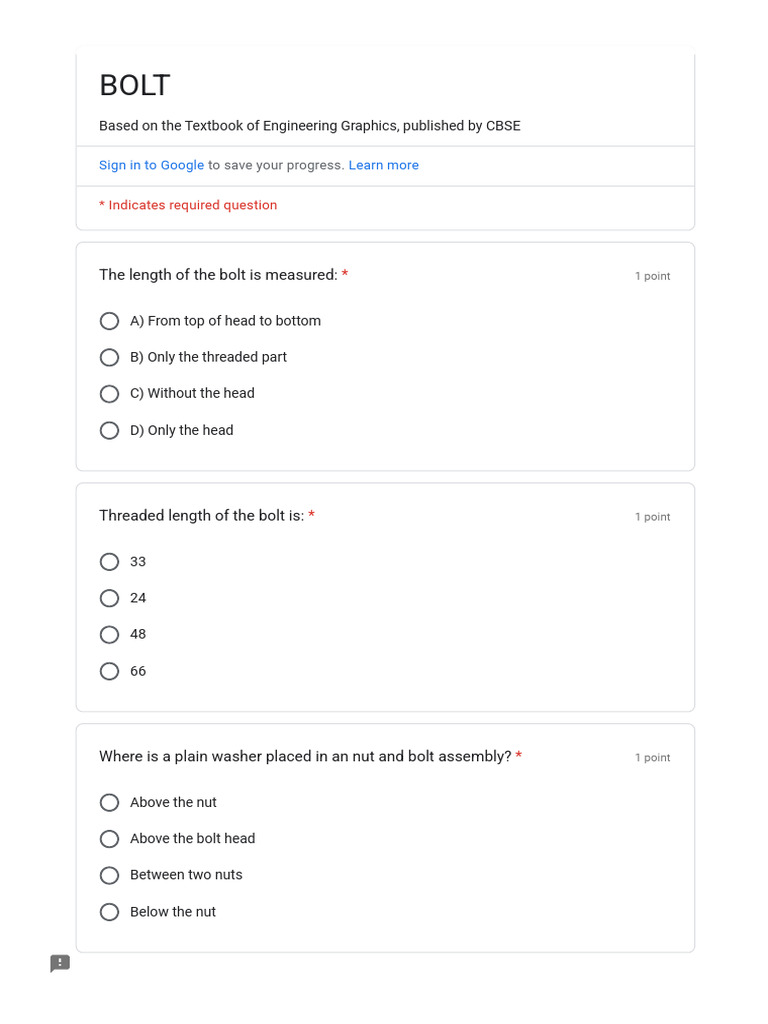Click the BOLT form title

[135, 86]
